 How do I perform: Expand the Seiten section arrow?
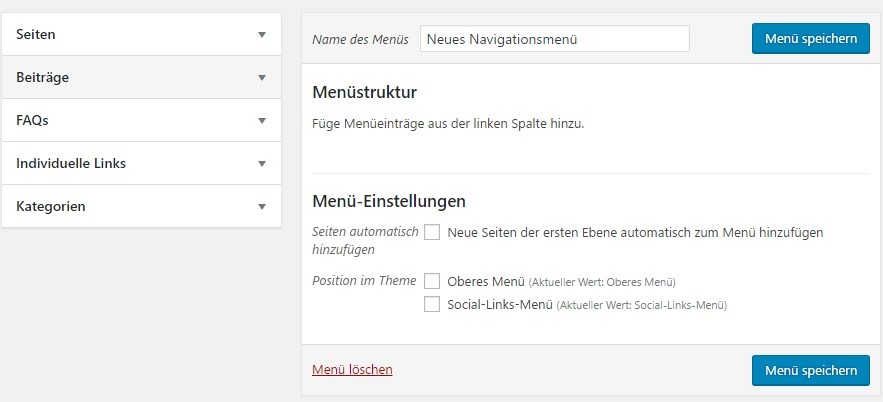coord(261,34)
